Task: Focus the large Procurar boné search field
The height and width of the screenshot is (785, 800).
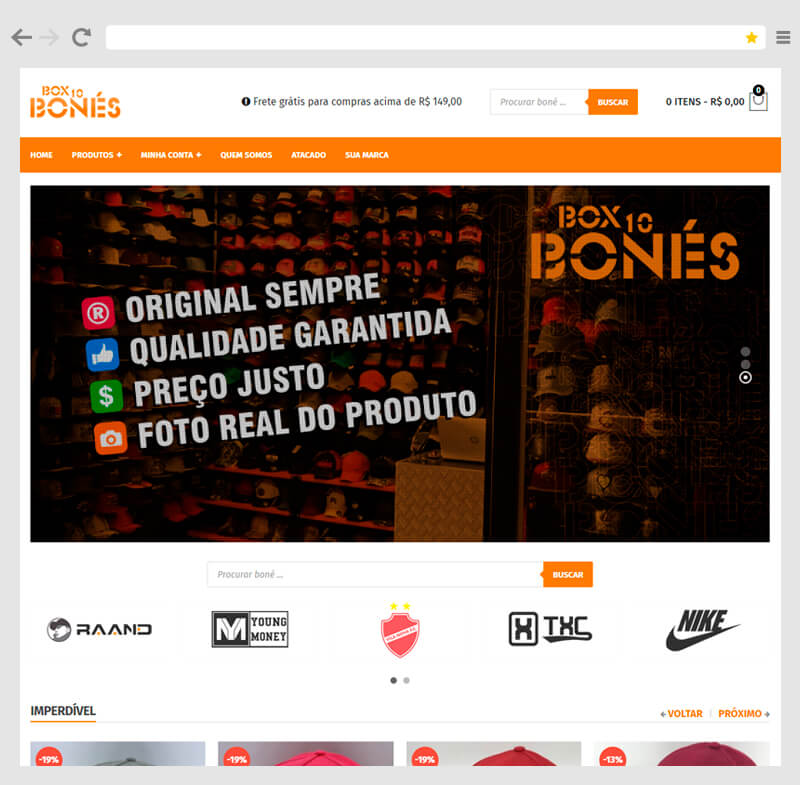Action: [x=375, y=574]
